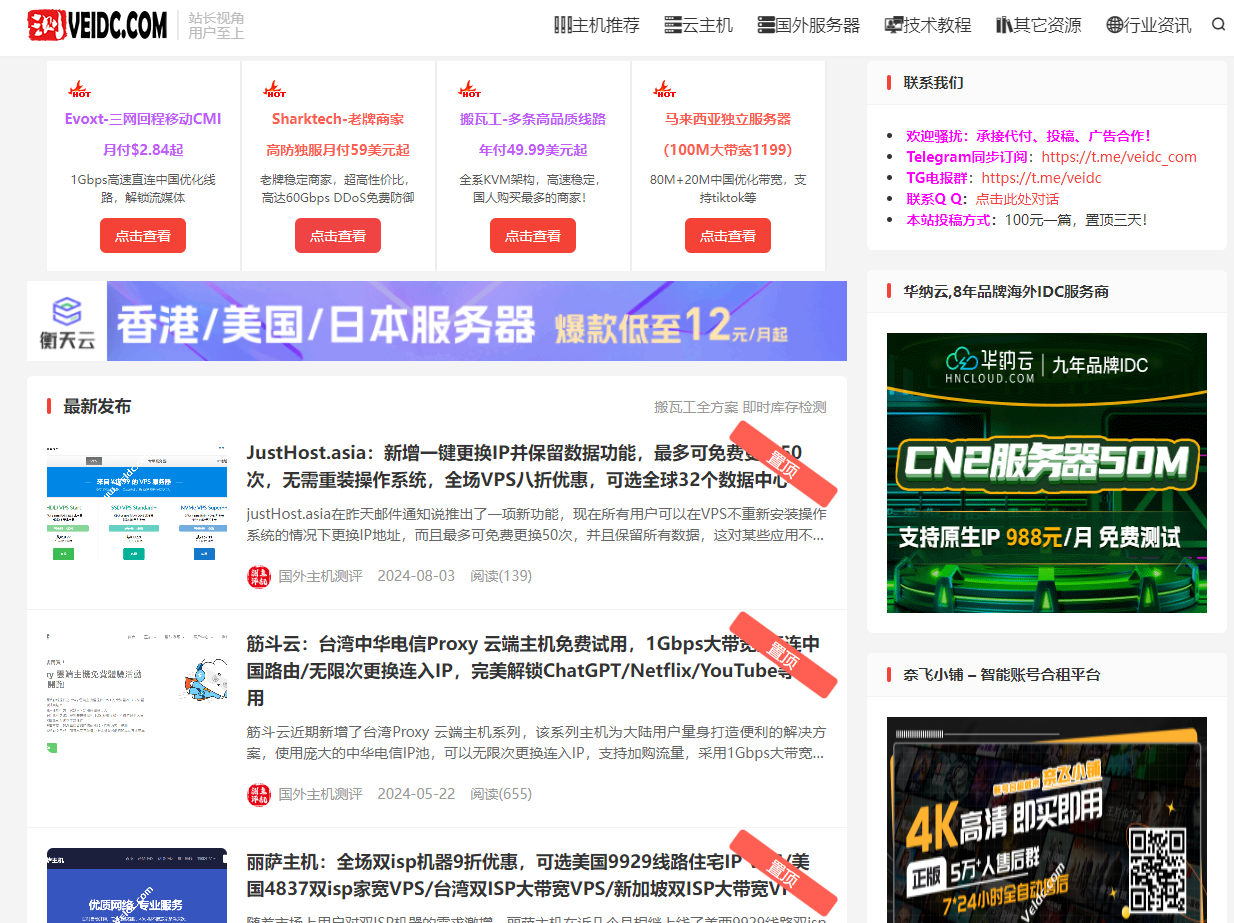Click 欢迎骚扰:承接代付、投稿、广告合作 text
The height and width of the screenshot is (923, 1234).
[1028, 136]
